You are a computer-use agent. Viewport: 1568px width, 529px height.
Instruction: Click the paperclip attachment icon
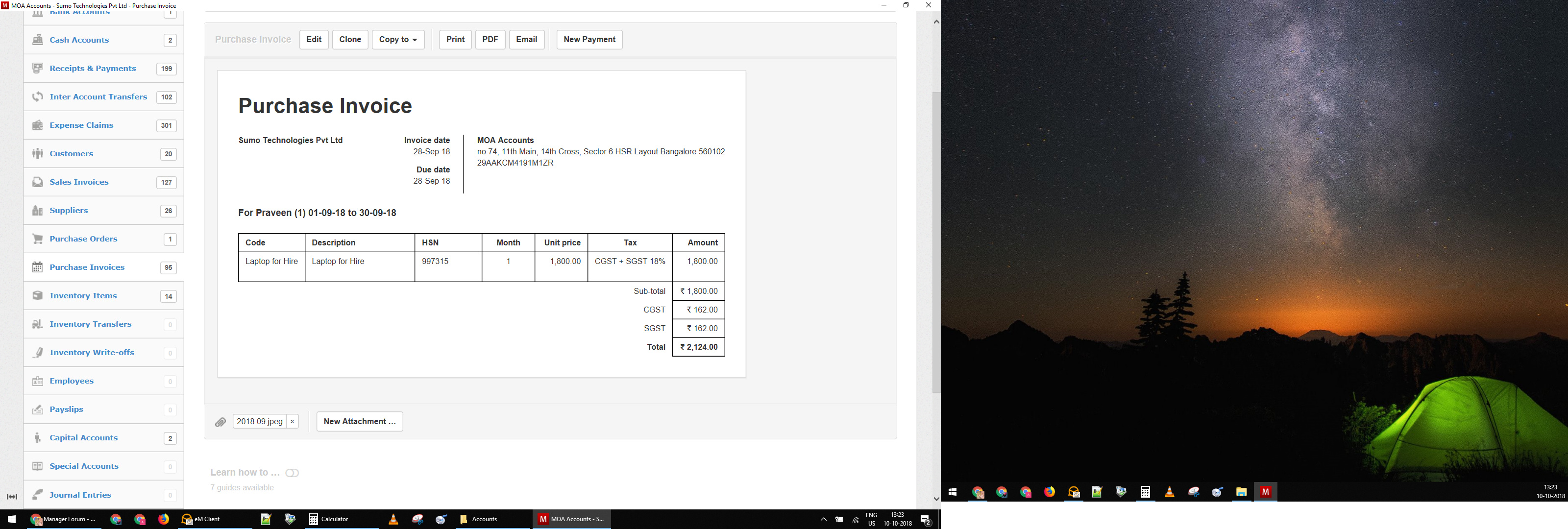pyautogui.click(x=220, y=422)
